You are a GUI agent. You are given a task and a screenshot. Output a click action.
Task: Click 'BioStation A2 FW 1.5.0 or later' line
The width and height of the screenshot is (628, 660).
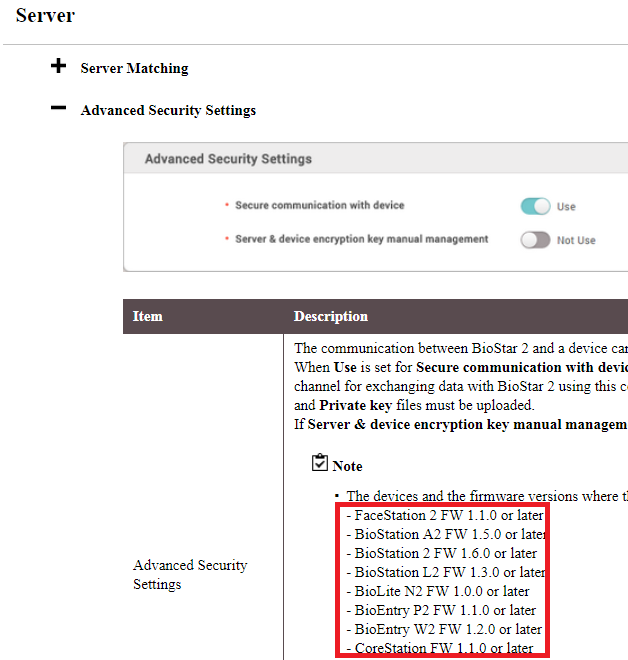click(x=446, y=534)
